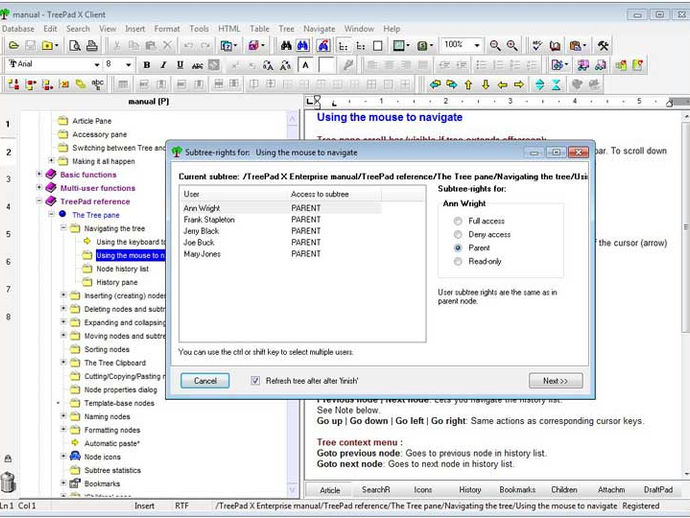Open the Navigate menu

(319, 29)
